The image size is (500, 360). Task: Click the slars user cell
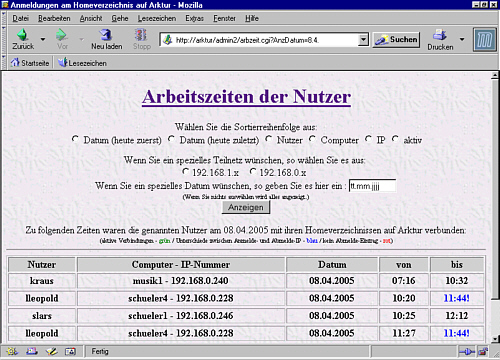pyautogui.click(x=42, y=316)
